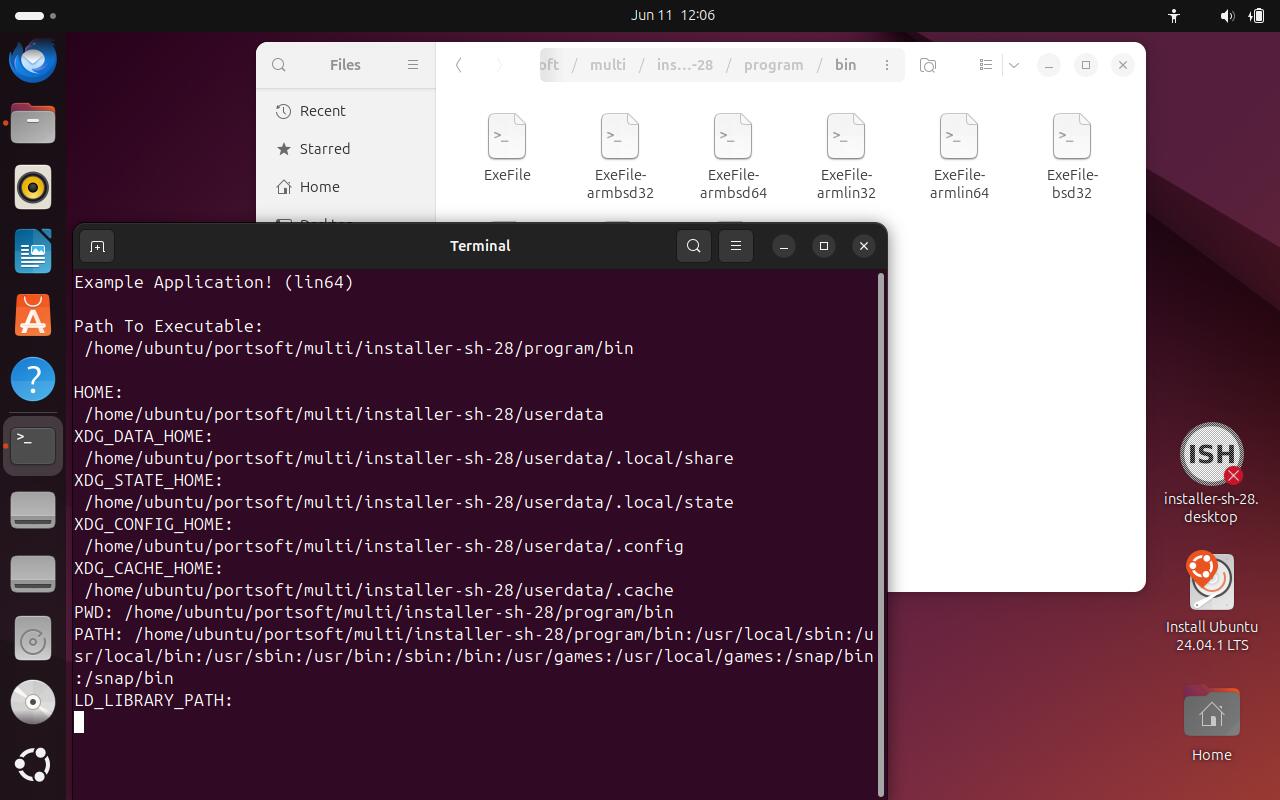Toggle the Files sidebar menu

413,65
